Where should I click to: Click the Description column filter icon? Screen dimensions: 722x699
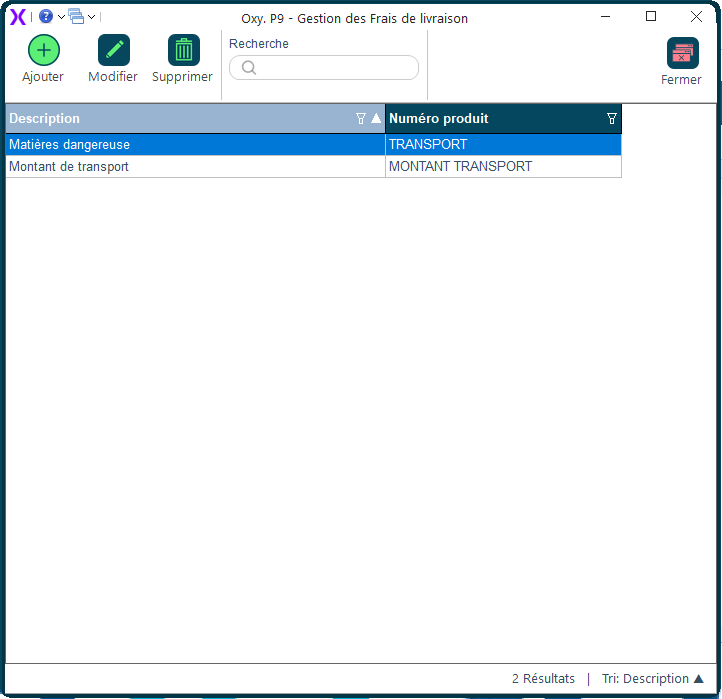click(361, 119)
